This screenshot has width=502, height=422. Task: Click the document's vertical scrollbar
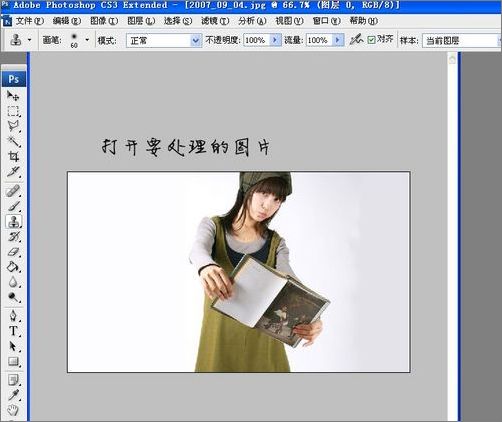(x=452, y=237)
